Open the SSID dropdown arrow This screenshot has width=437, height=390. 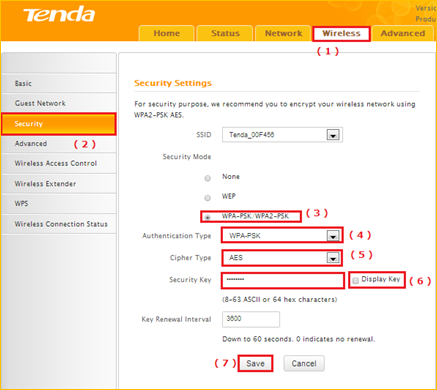pyautogui.click(x=333, y=135)
